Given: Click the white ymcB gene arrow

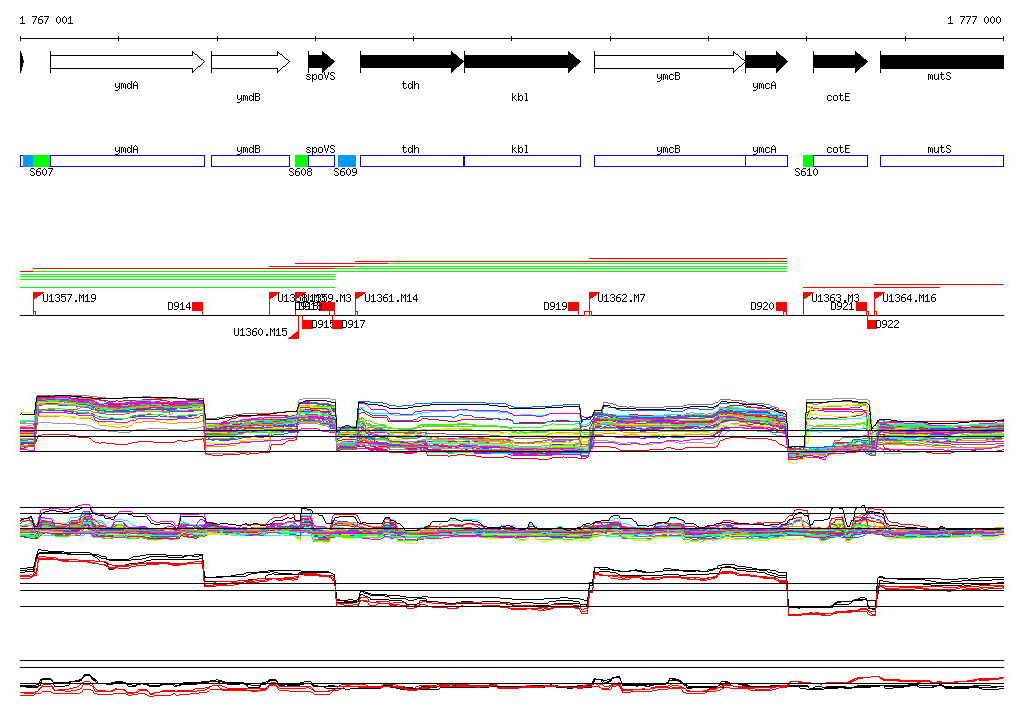Looking at the screenshot, I should (x=669, y=62).
